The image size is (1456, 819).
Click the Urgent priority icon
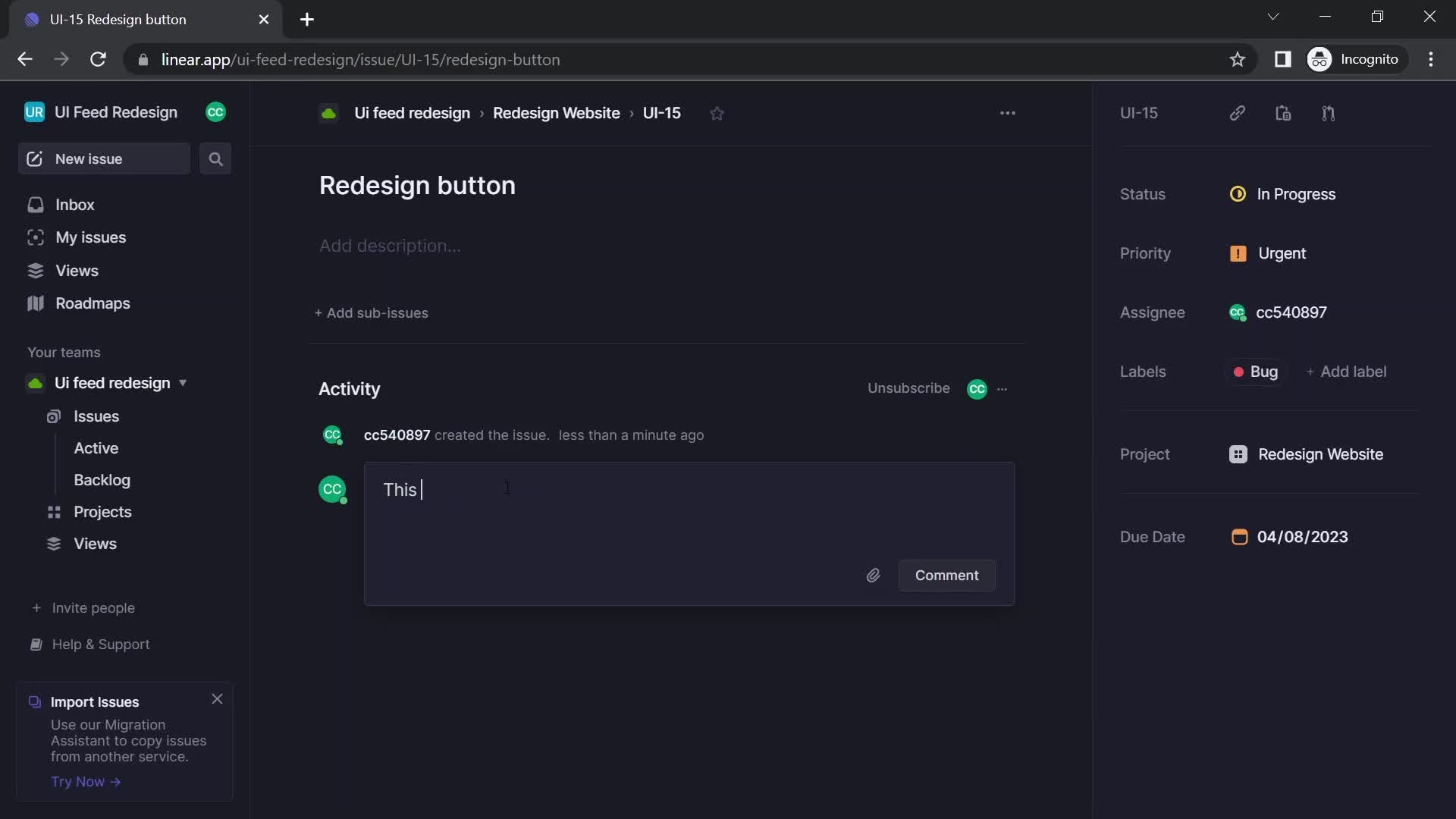coord(1237,253)
